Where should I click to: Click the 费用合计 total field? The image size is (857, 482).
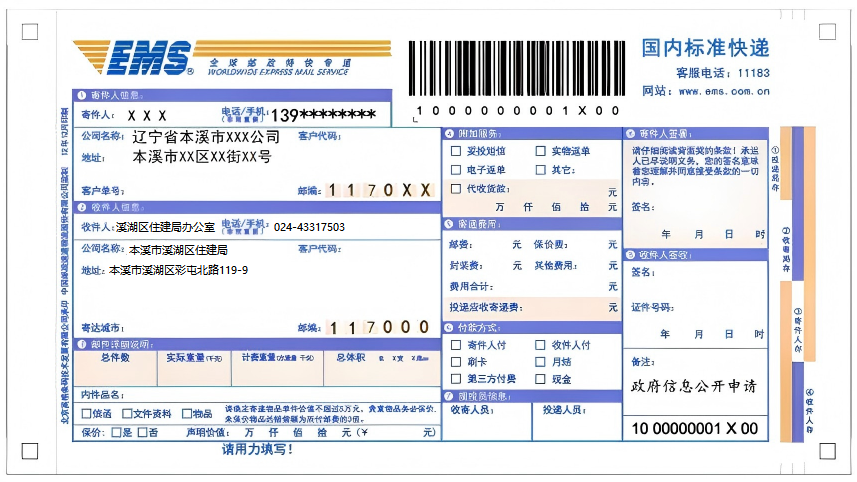(533, 286)
